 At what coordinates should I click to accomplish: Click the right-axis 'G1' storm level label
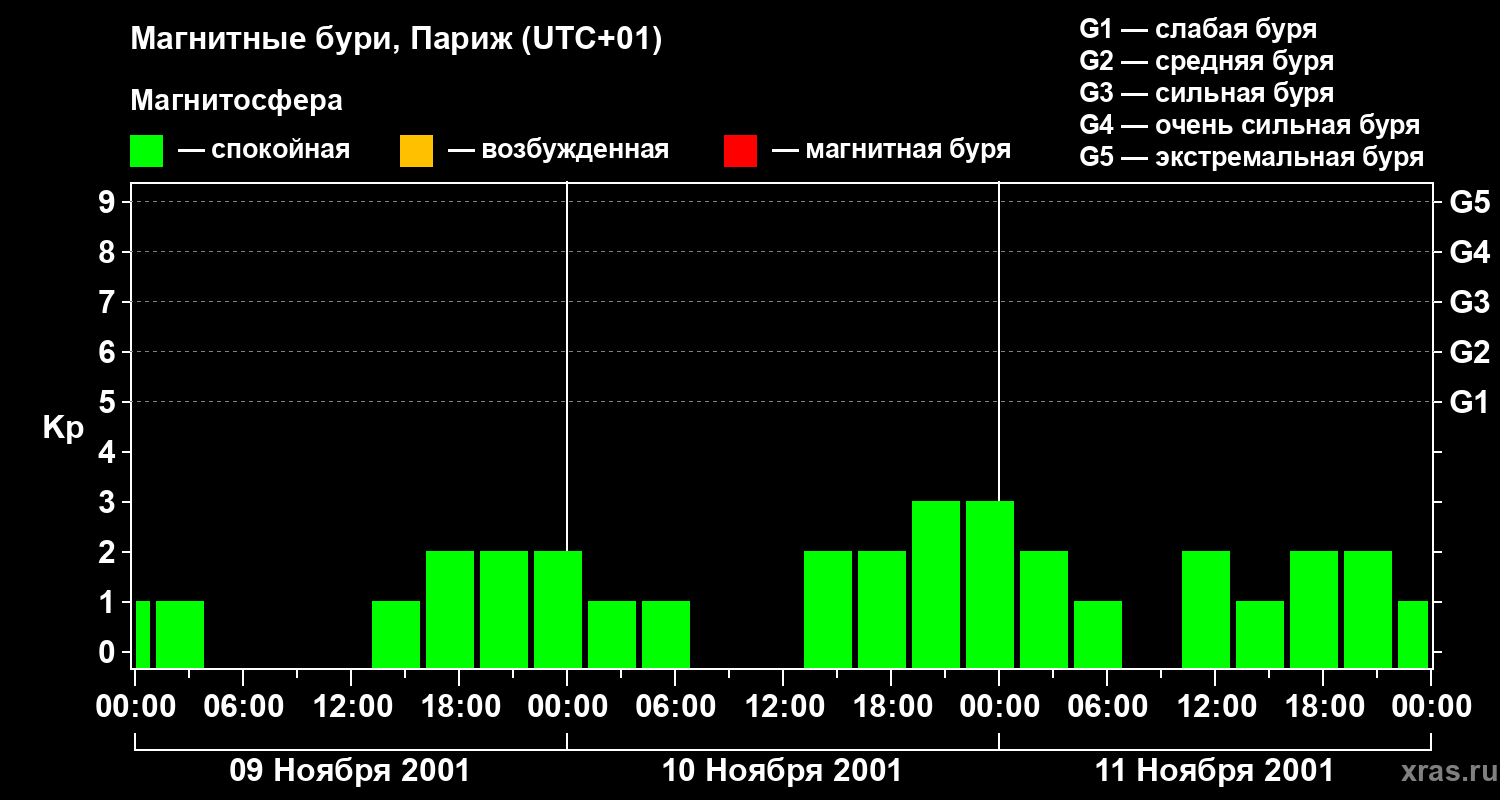[x=1470, y=402]
